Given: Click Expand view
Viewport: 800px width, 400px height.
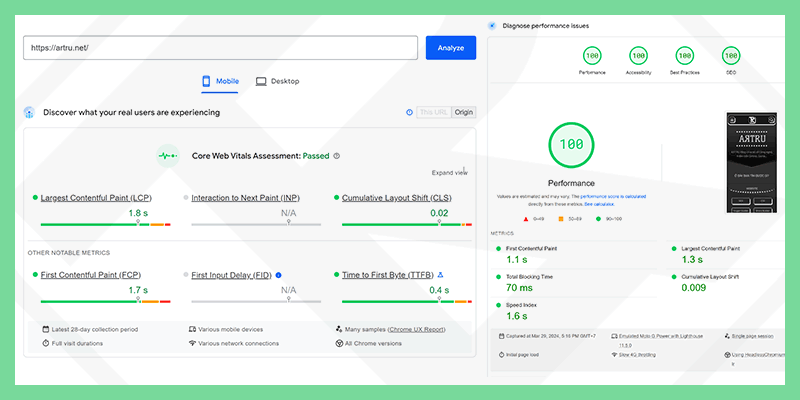Looking at the screenshot, I should [x=449, y=172].
